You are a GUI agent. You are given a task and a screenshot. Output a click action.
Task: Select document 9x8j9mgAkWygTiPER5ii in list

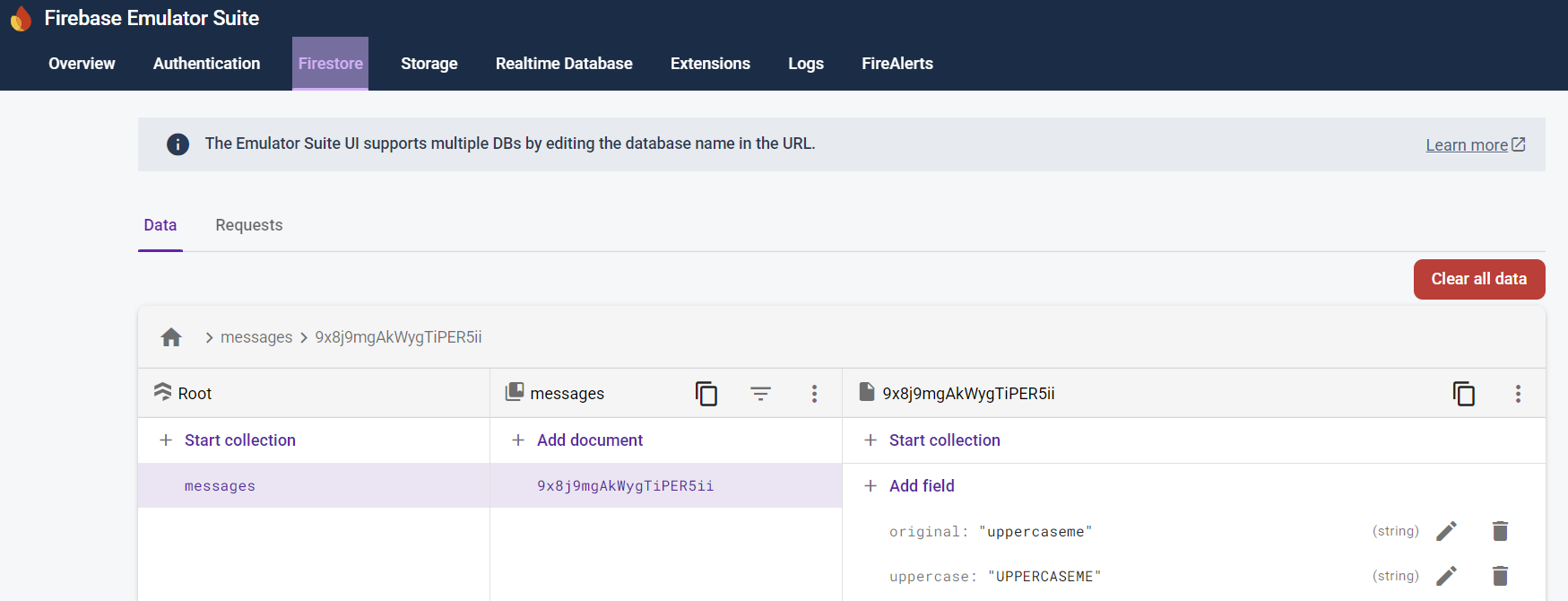point(666,485)
